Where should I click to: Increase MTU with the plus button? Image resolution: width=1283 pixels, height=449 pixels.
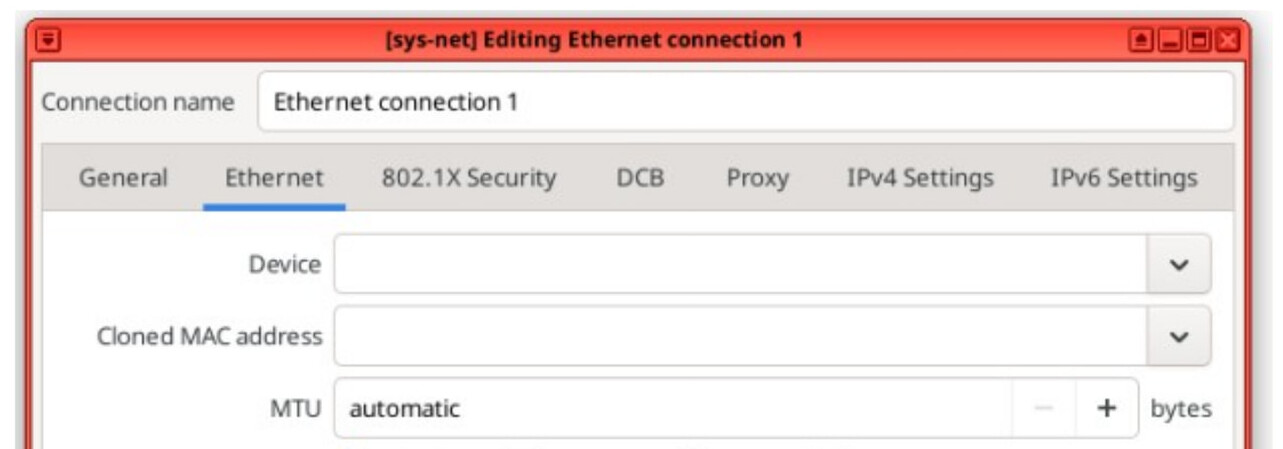[1106, 408]
